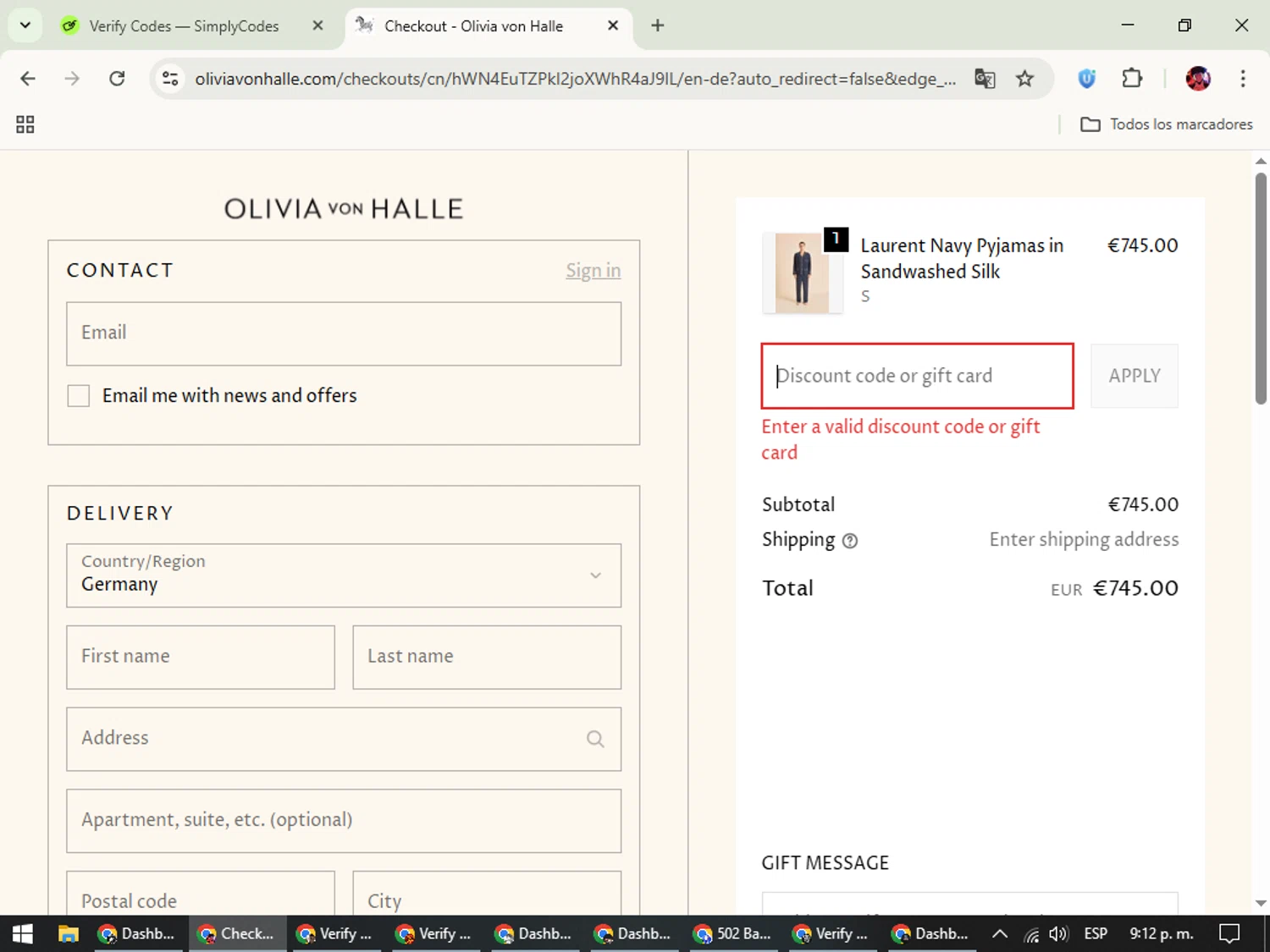Open site information icon in address bar

pos(170,79)
